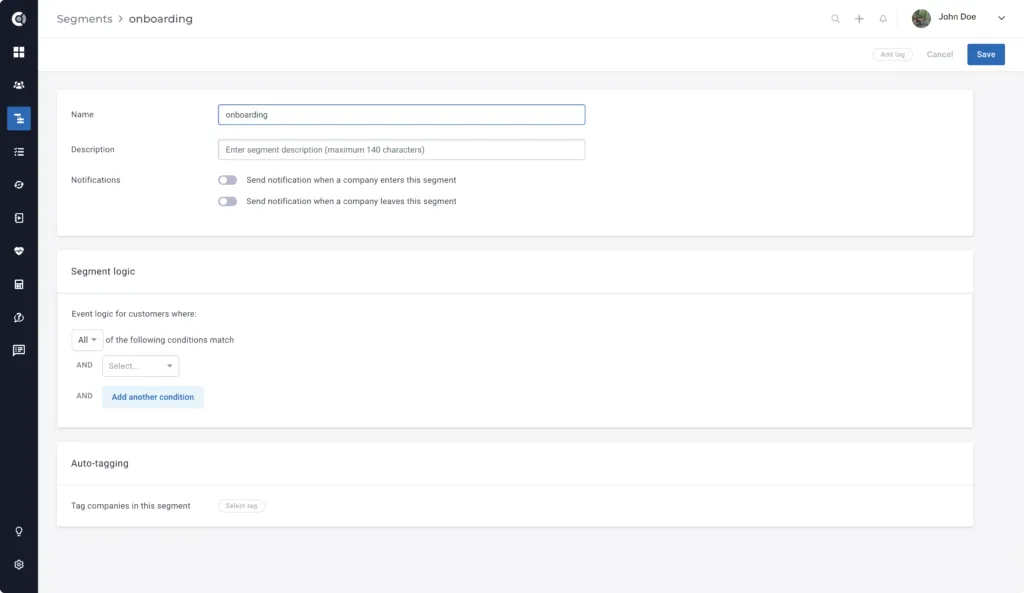Click the 'Tag companies in this segment' label
This screenshot has width=1024, height=593.
coord(131,506)
